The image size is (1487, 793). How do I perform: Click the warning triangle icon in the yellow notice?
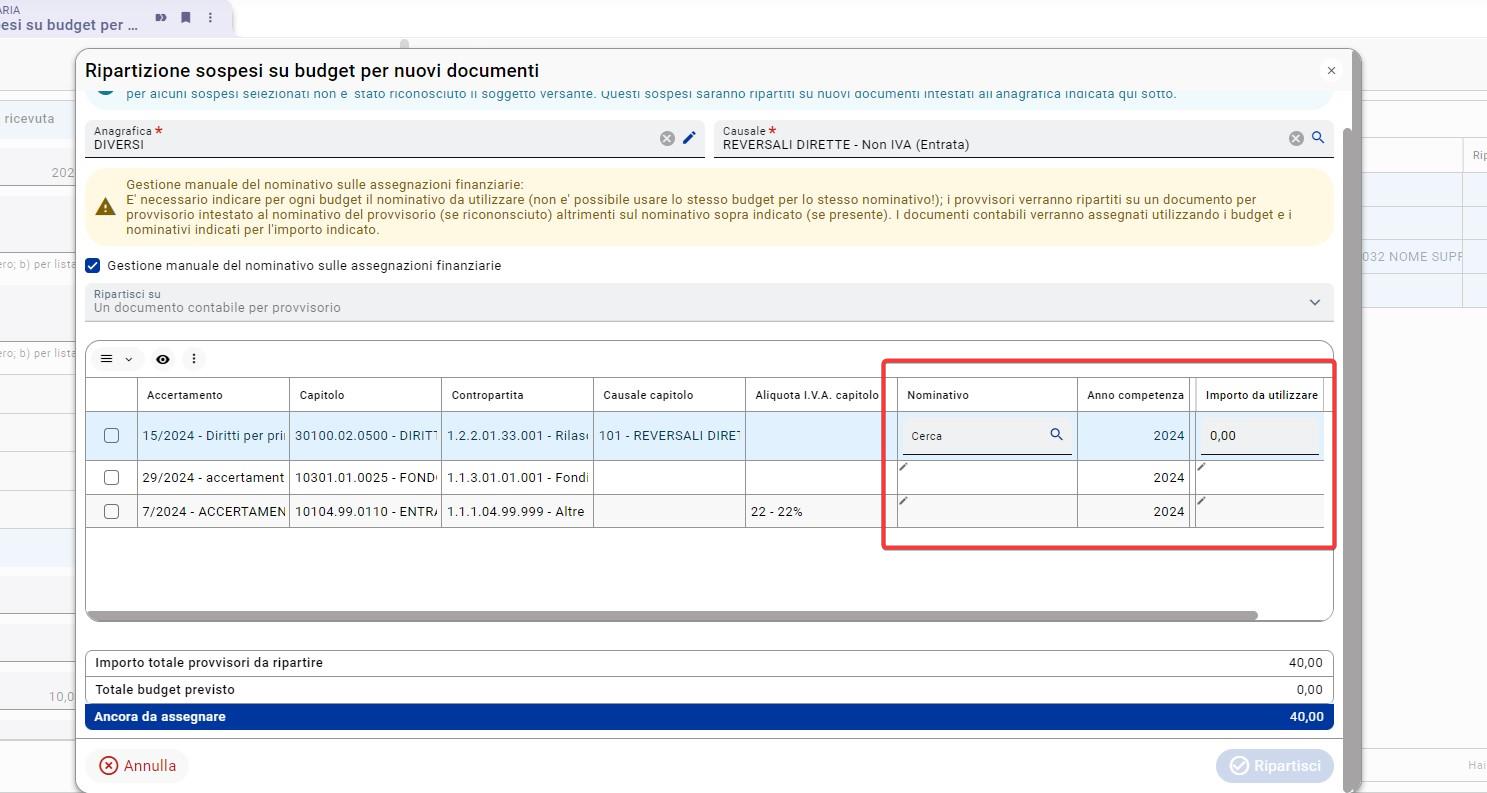pyautogui.click(x=105, y=207)
